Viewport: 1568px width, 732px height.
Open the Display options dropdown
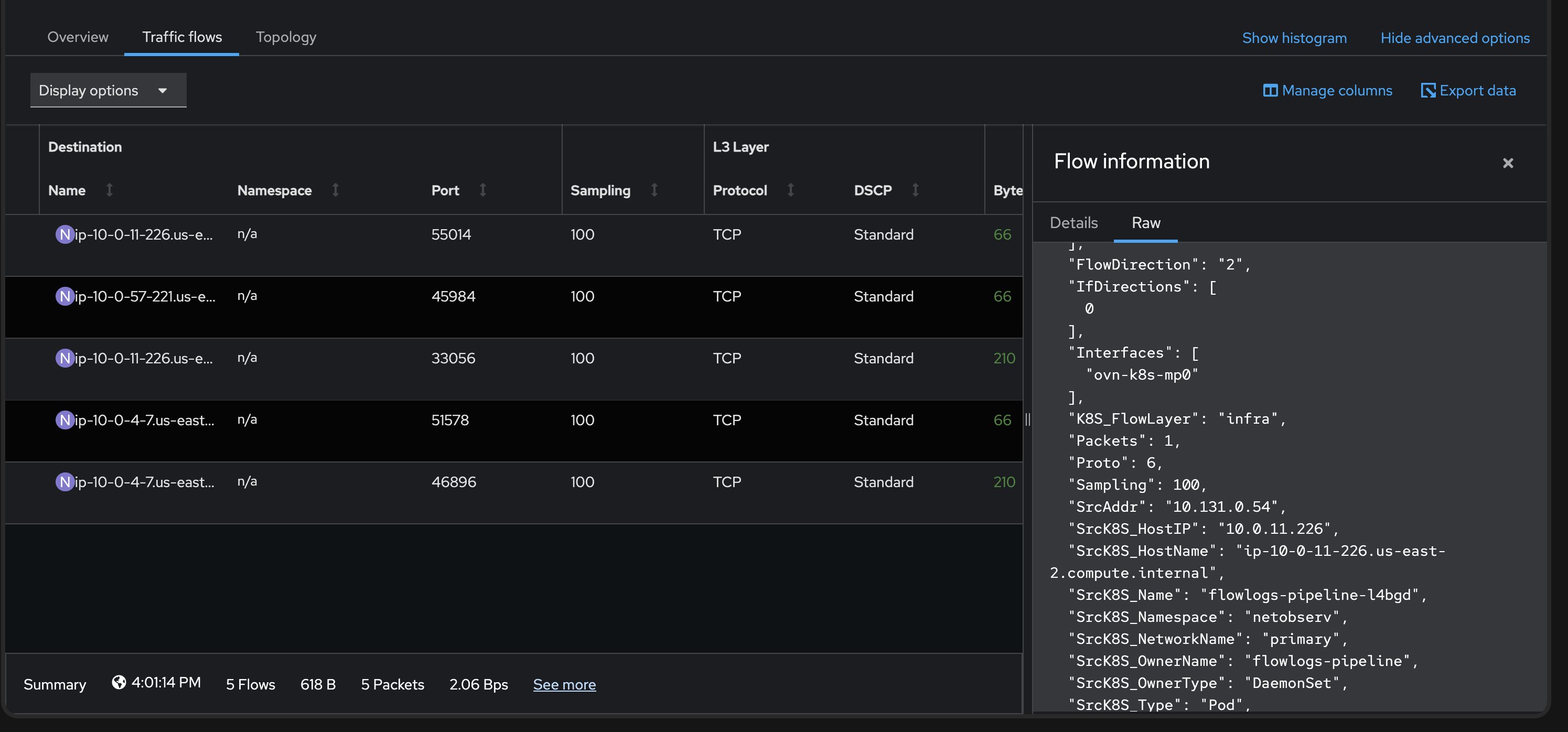(108, 91)
